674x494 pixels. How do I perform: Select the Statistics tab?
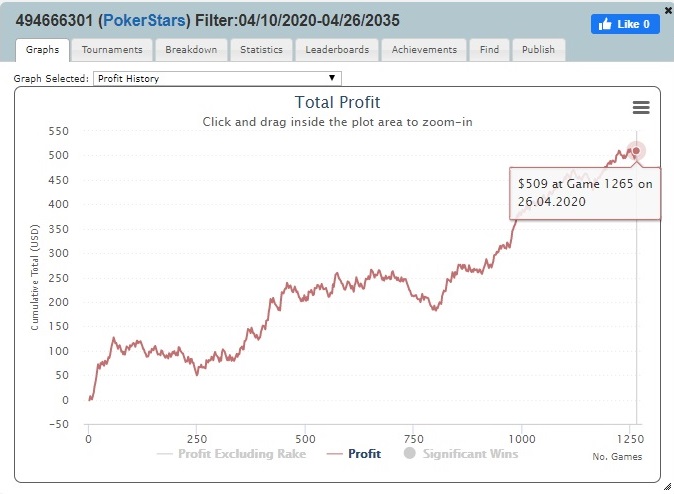[261, 50]
